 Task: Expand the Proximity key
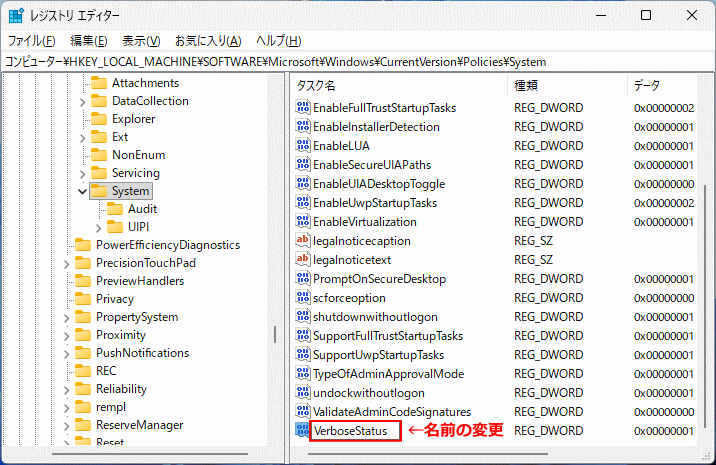coord(67,336)
